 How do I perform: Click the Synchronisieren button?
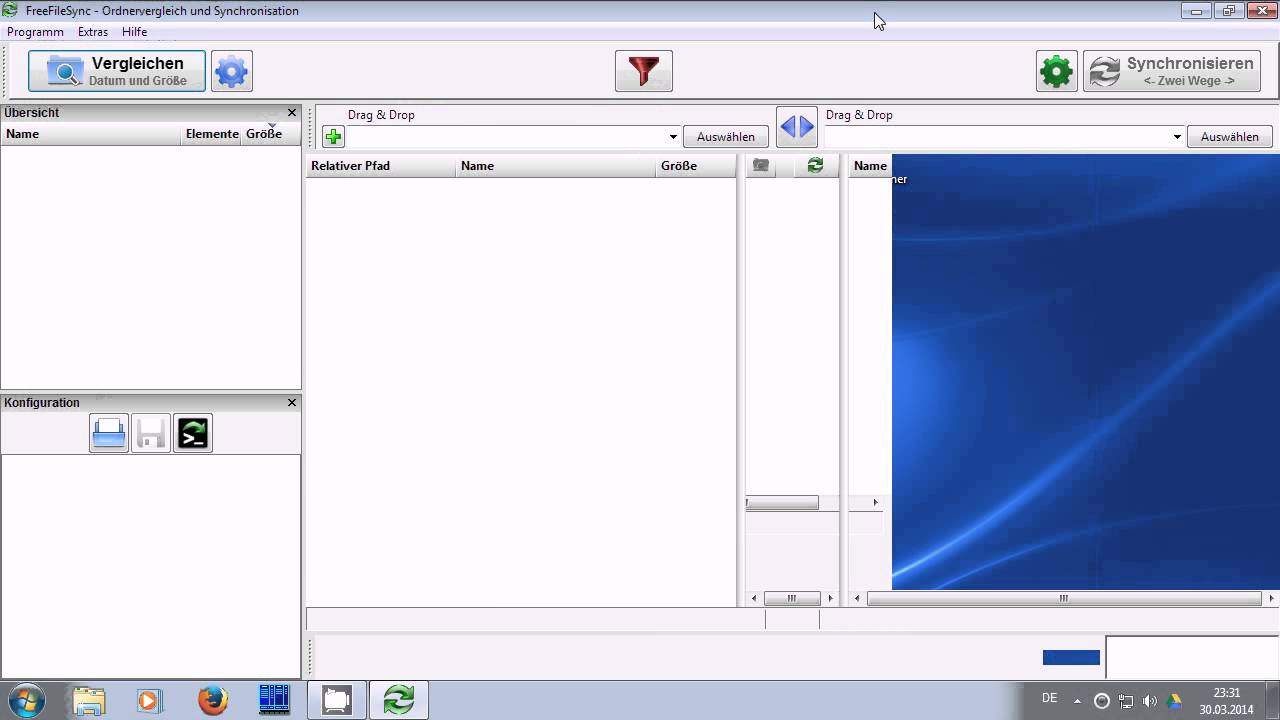(1172, 71)
